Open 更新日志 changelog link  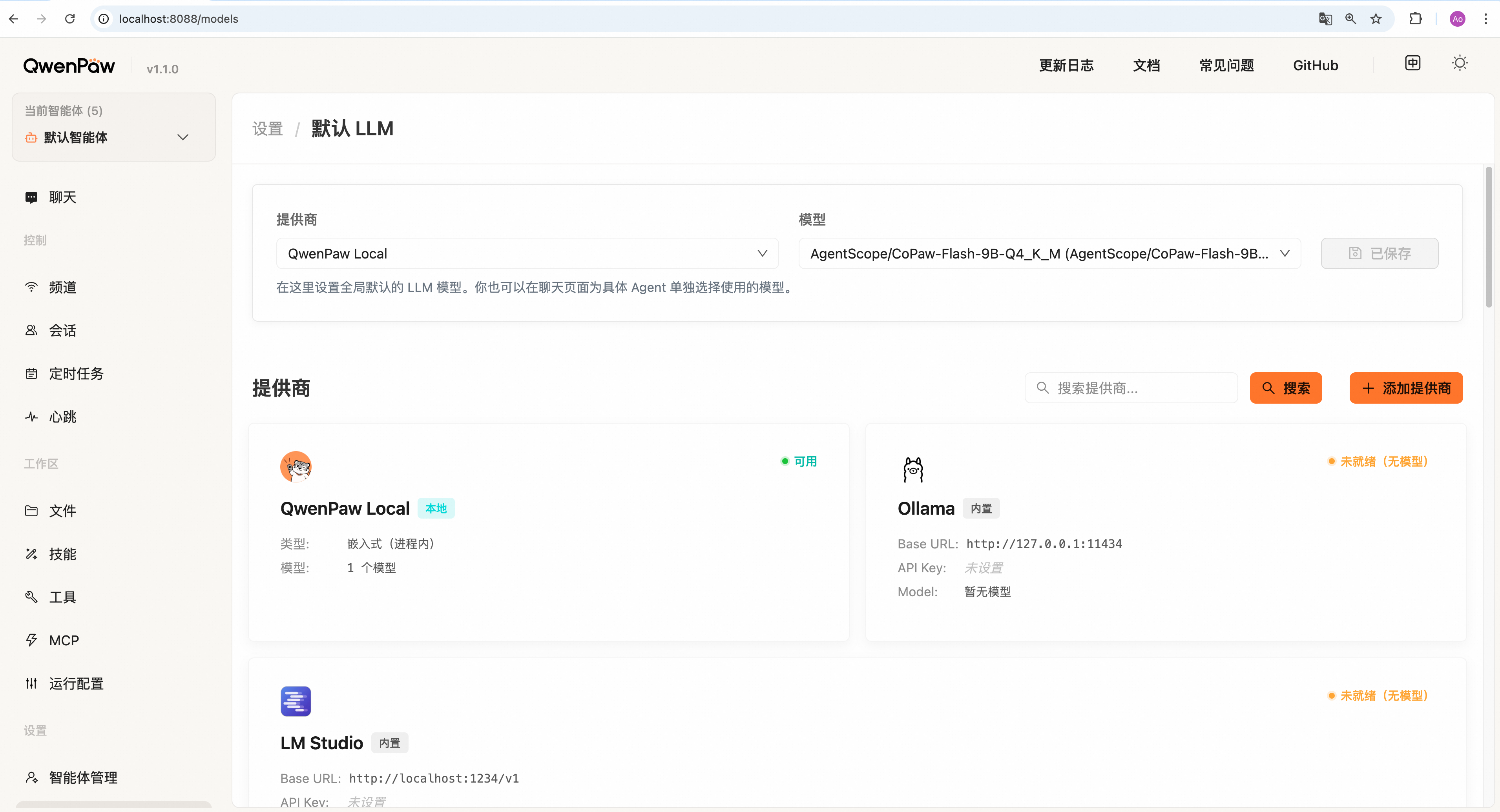[x=1066, y=65]
